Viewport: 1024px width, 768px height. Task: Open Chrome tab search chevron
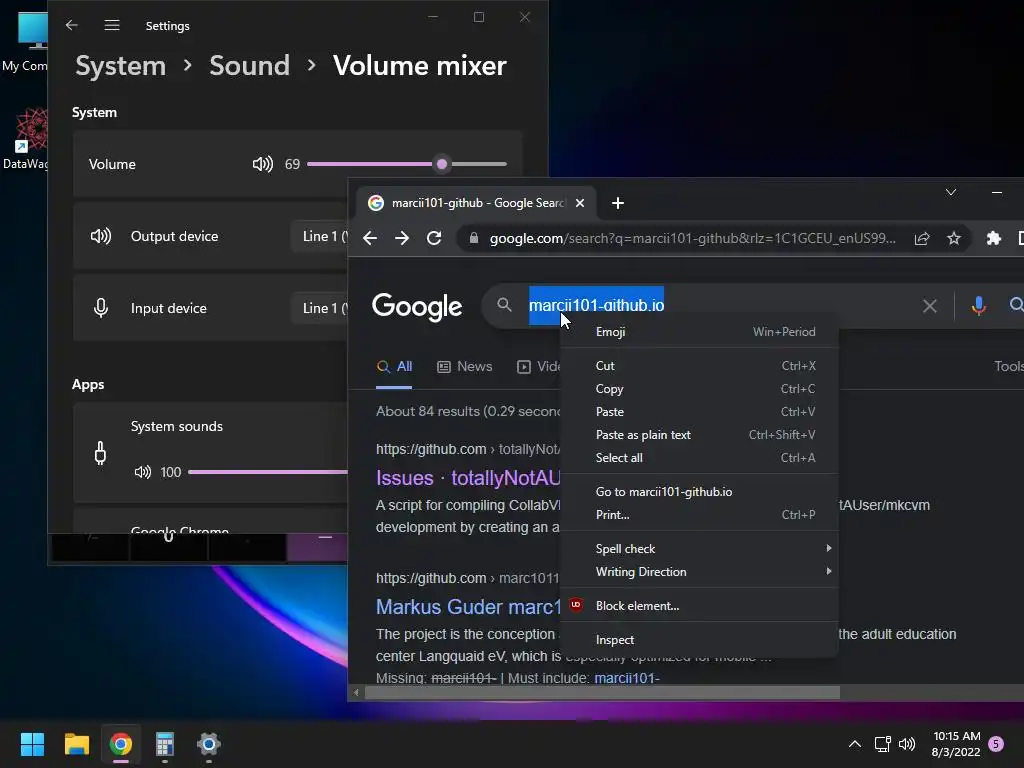click(x=951, y=192)
